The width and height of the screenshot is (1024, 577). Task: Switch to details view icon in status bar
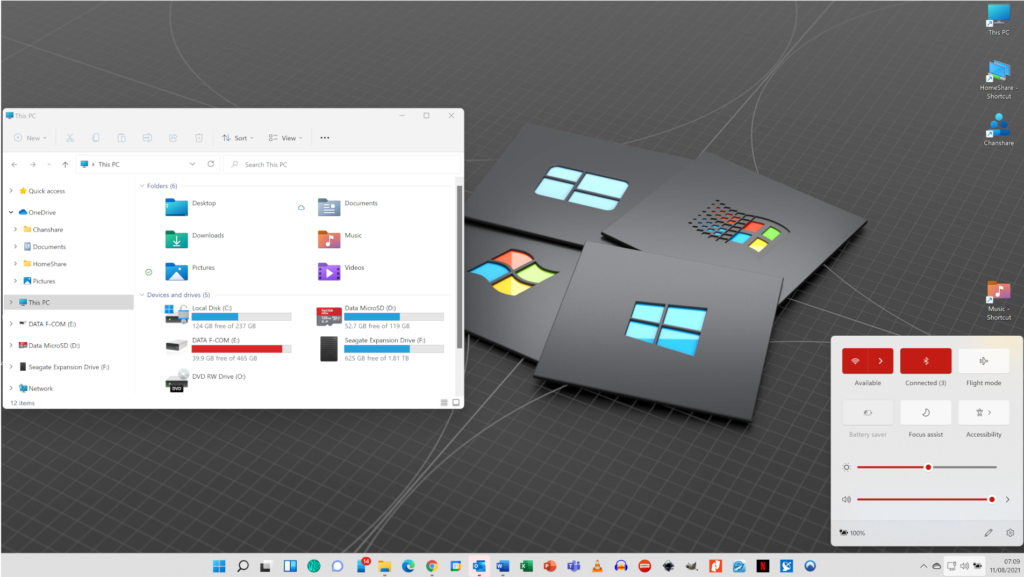[x=444, y=403]
